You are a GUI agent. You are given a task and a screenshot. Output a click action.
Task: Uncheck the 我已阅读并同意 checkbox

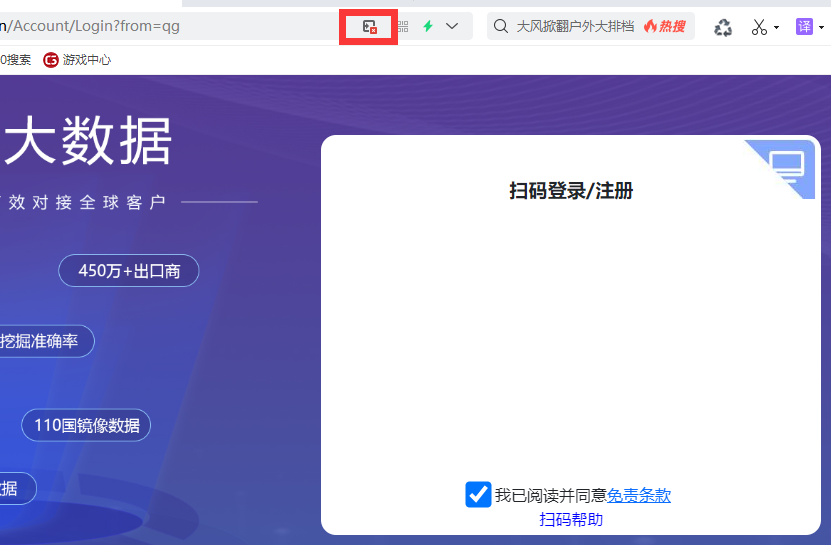(x=478, y=495)
